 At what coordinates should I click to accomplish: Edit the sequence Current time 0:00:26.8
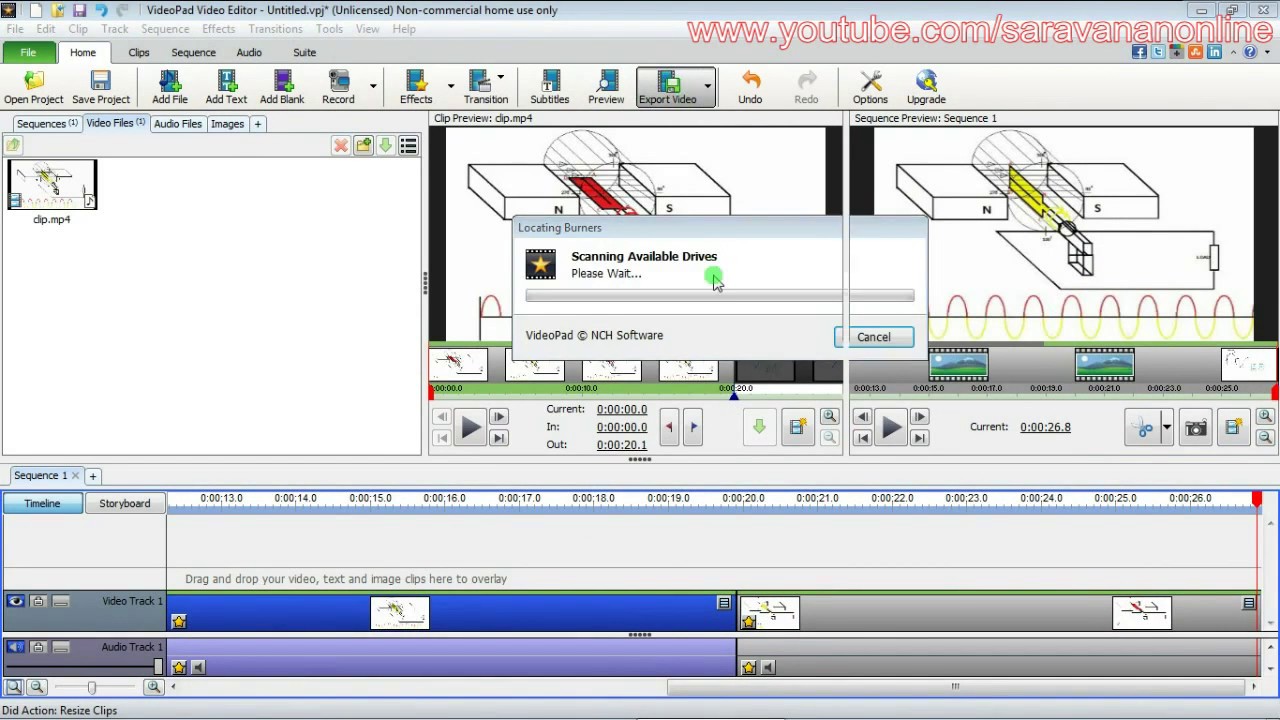pos(1045,427)
